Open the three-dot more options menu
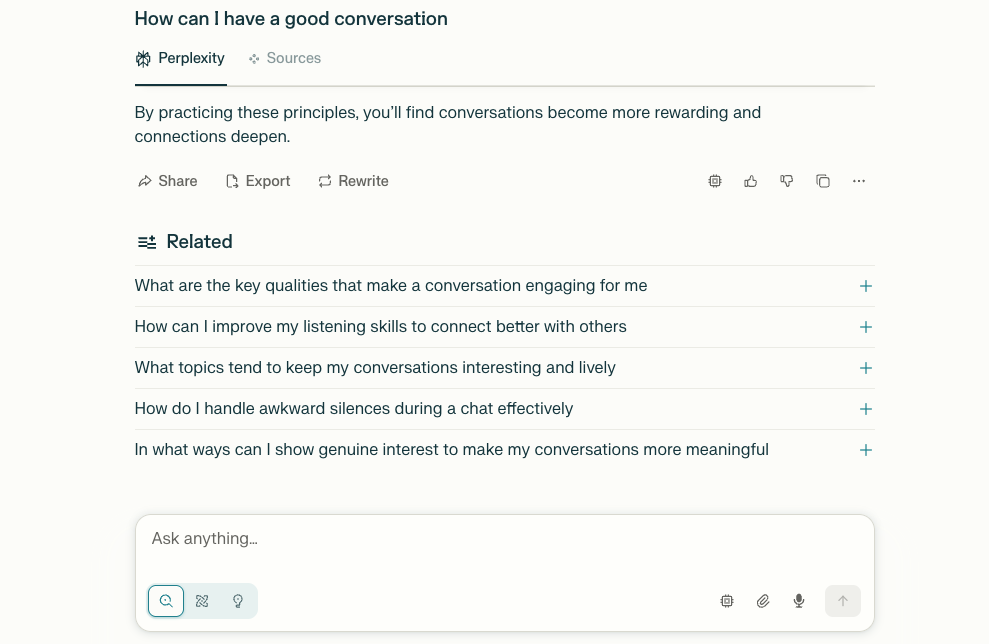This screenshot has height=644, width=989. [x=859, y=181]
